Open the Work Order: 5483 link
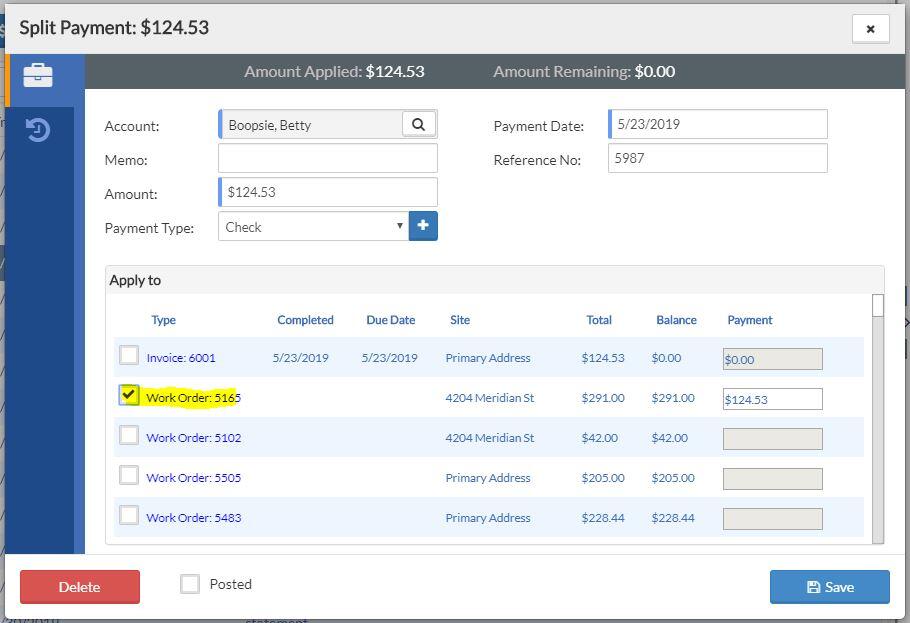Screen dimensions: 910x623 coord(193,518)
